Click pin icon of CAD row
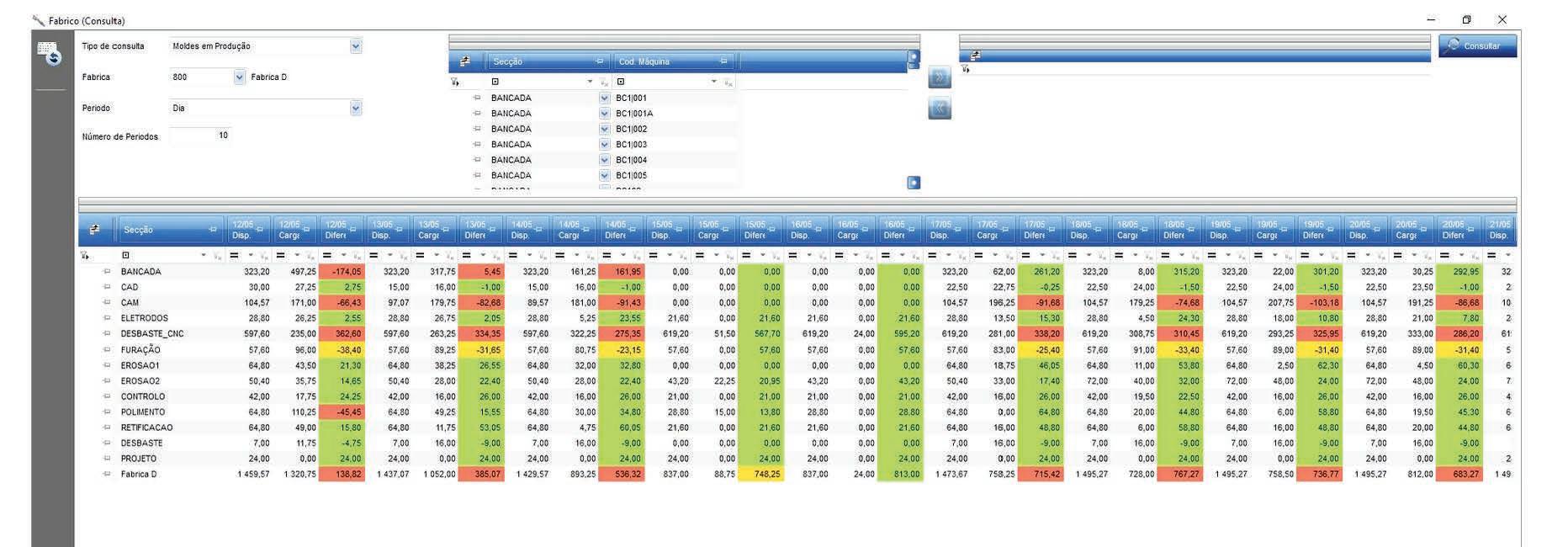The height and width of the screenshot is (547, 1568). [107, 287]
